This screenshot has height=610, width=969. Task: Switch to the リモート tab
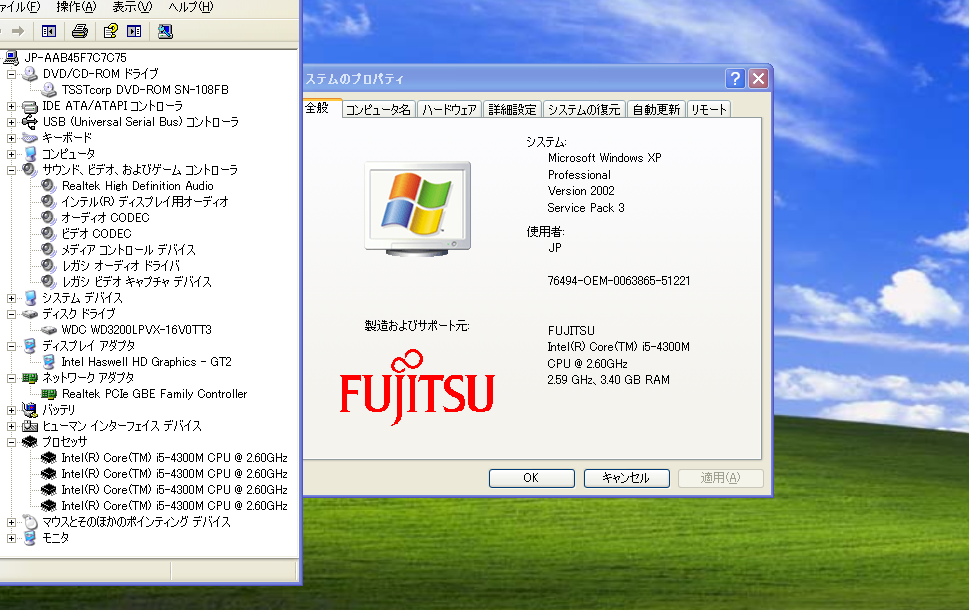coord(709,109)
